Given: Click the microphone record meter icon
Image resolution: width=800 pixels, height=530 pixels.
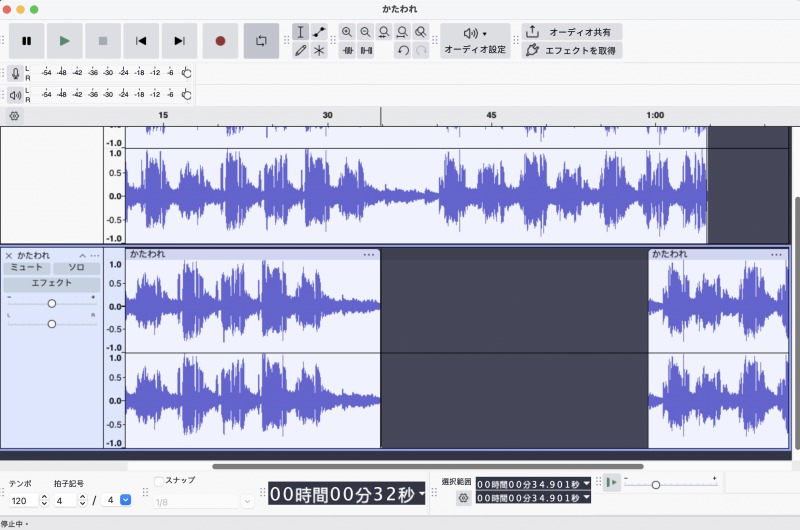Looking at the screenshot, I should (15, 73).
